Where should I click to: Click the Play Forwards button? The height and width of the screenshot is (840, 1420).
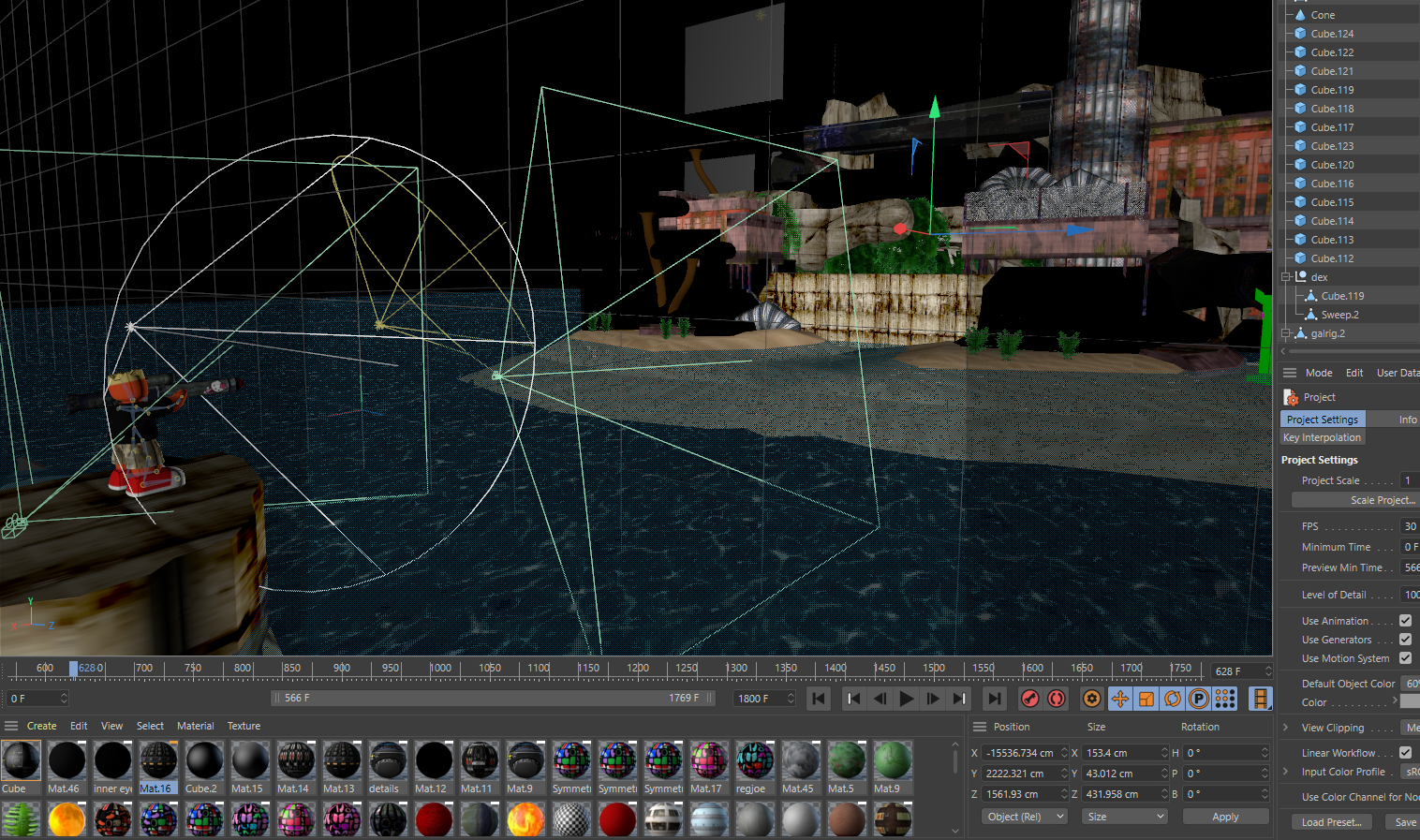click(906, 699)
